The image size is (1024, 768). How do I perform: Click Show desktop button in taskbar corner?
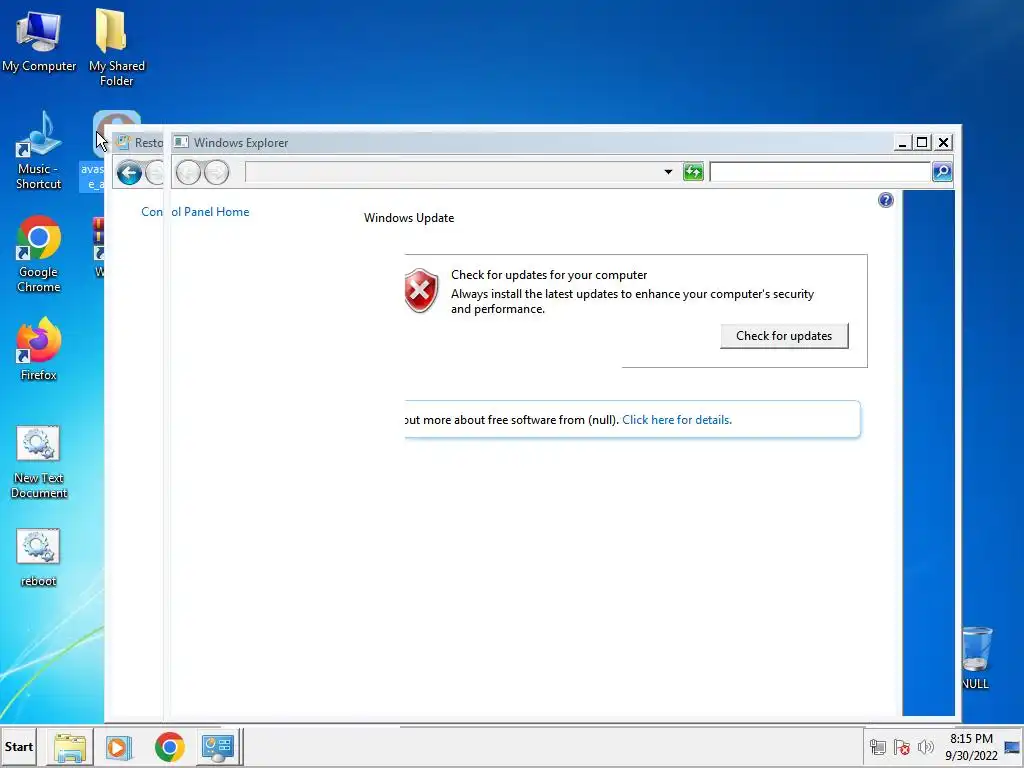coord(1012,747)
